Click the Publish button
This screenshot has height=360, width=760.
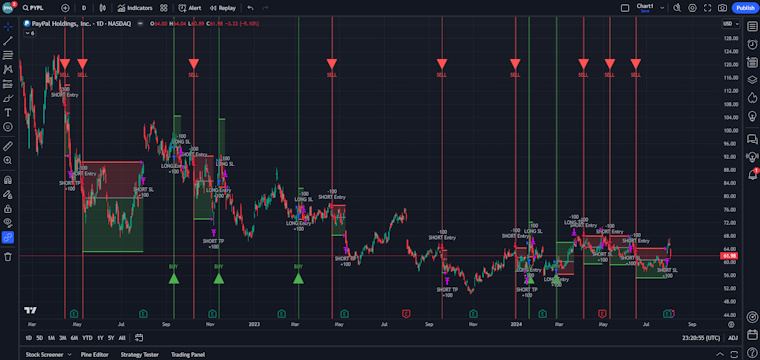pos(744,8)
